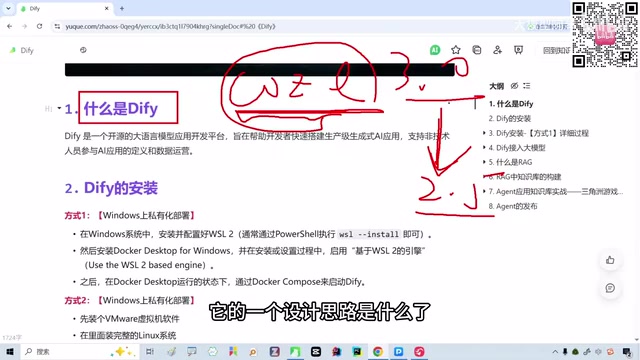The width and height of the screenshot is (640, 360).
Task: Click the outline list layout icon
Action: [x=527, y=86]
